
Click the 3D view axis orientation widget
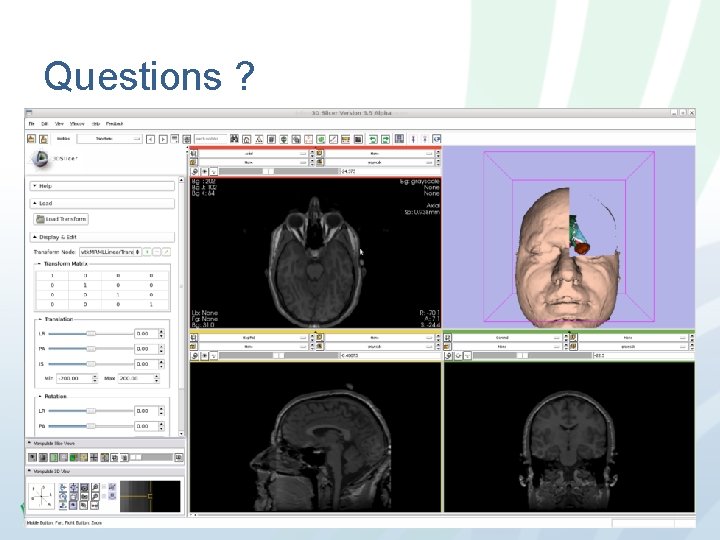tap(42, 494)
